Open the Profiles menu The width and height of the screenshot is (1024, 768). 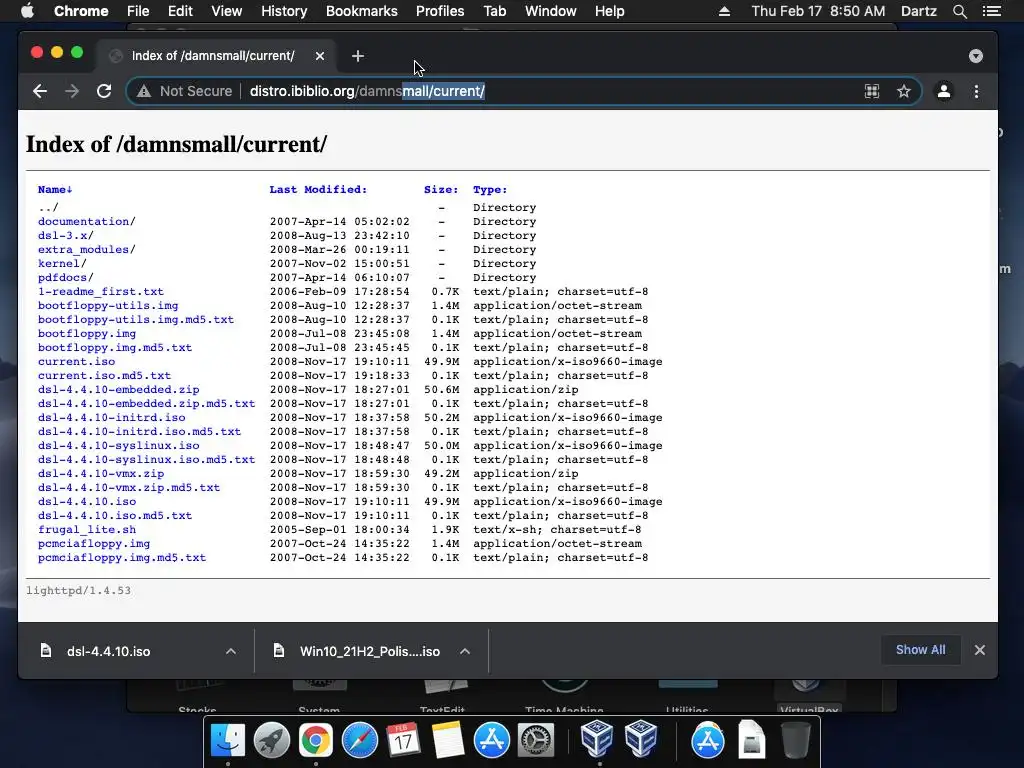(440, 11)
